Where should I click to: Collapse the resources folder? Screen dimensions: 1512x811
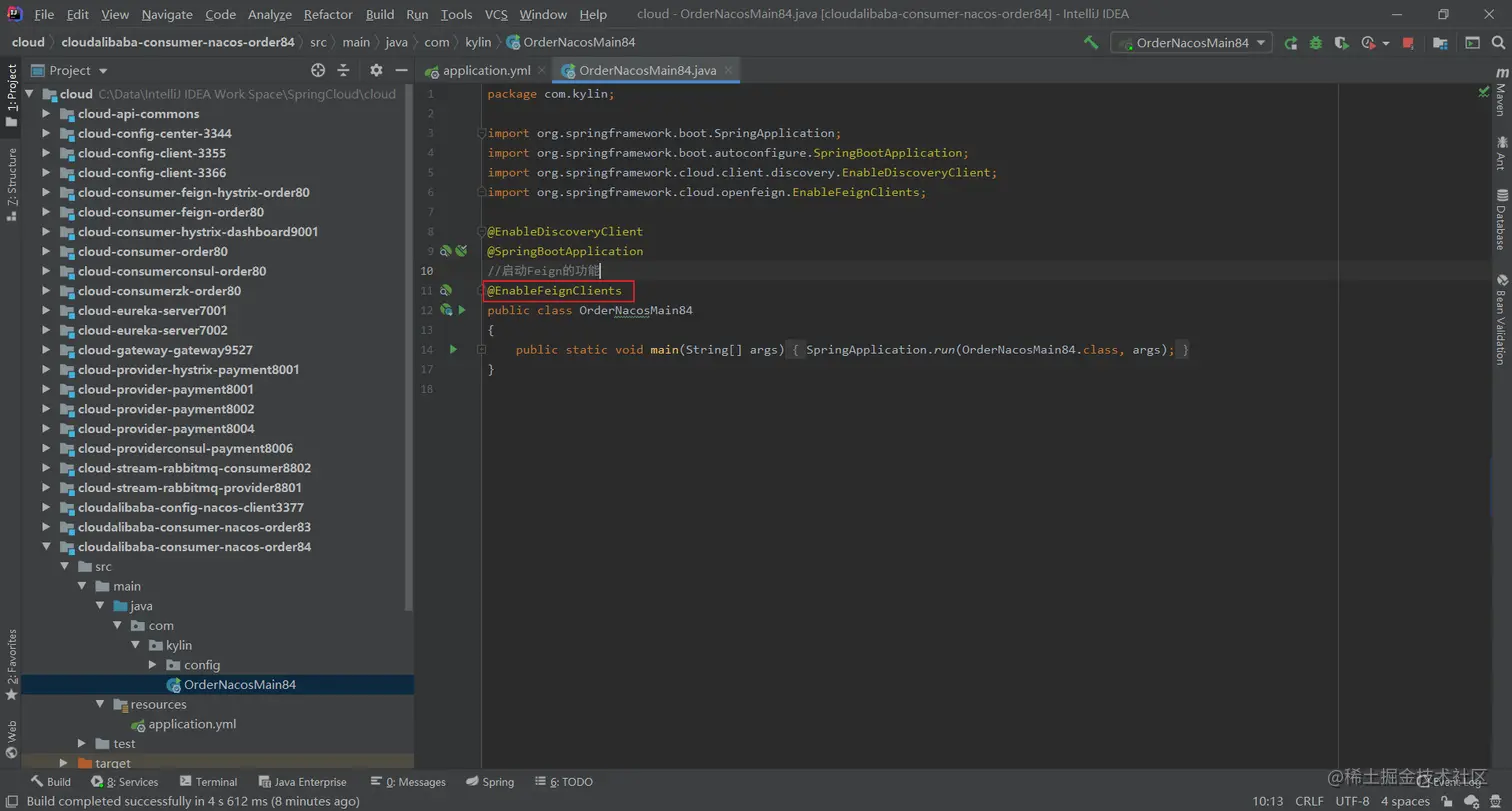(100, 704)
